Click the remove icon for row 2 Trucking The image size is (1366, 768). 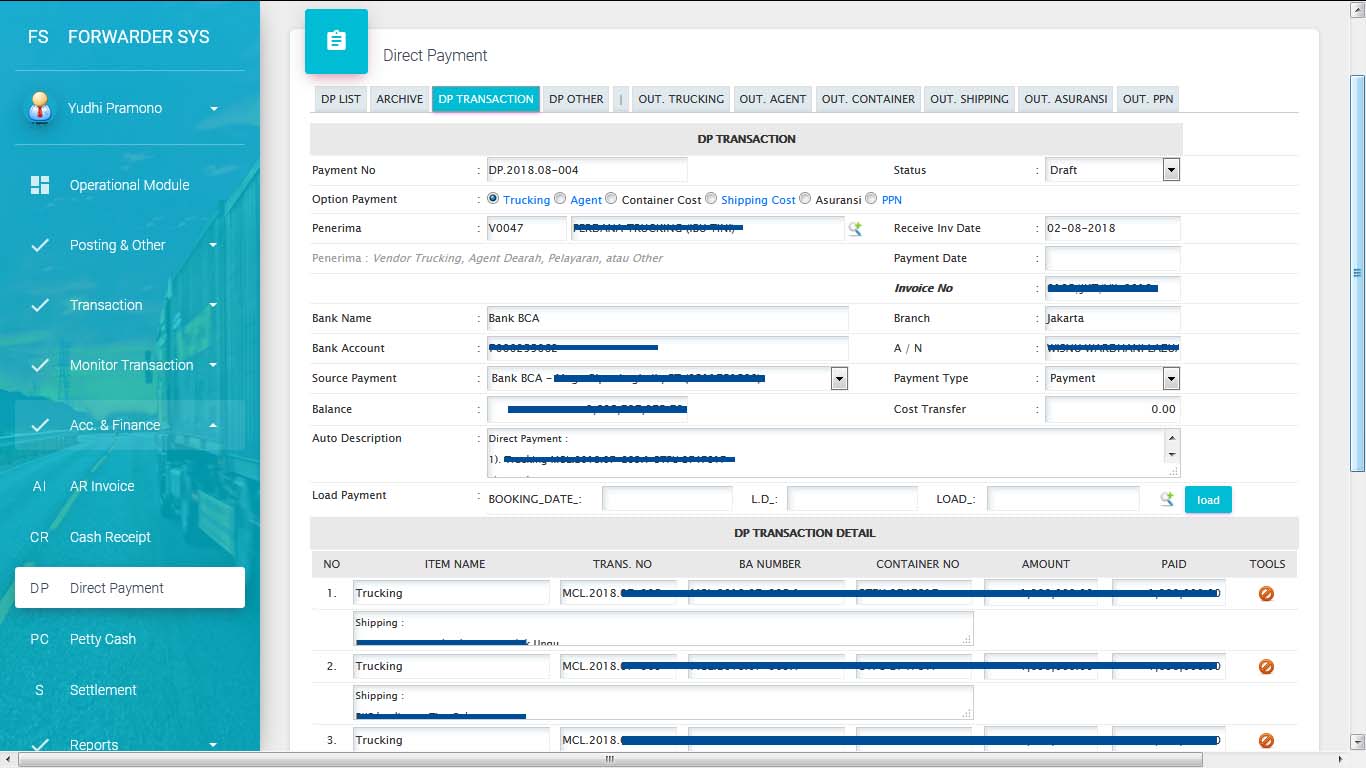point(1266,667)
